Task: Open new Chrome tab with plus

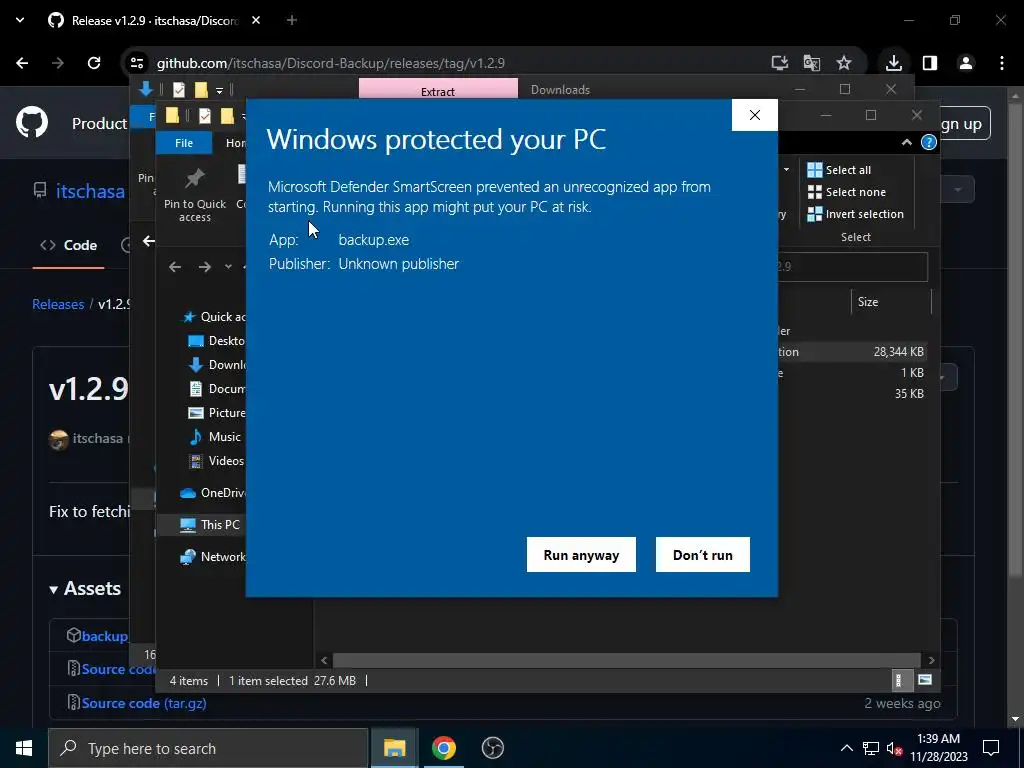Action: coord(292,20)
